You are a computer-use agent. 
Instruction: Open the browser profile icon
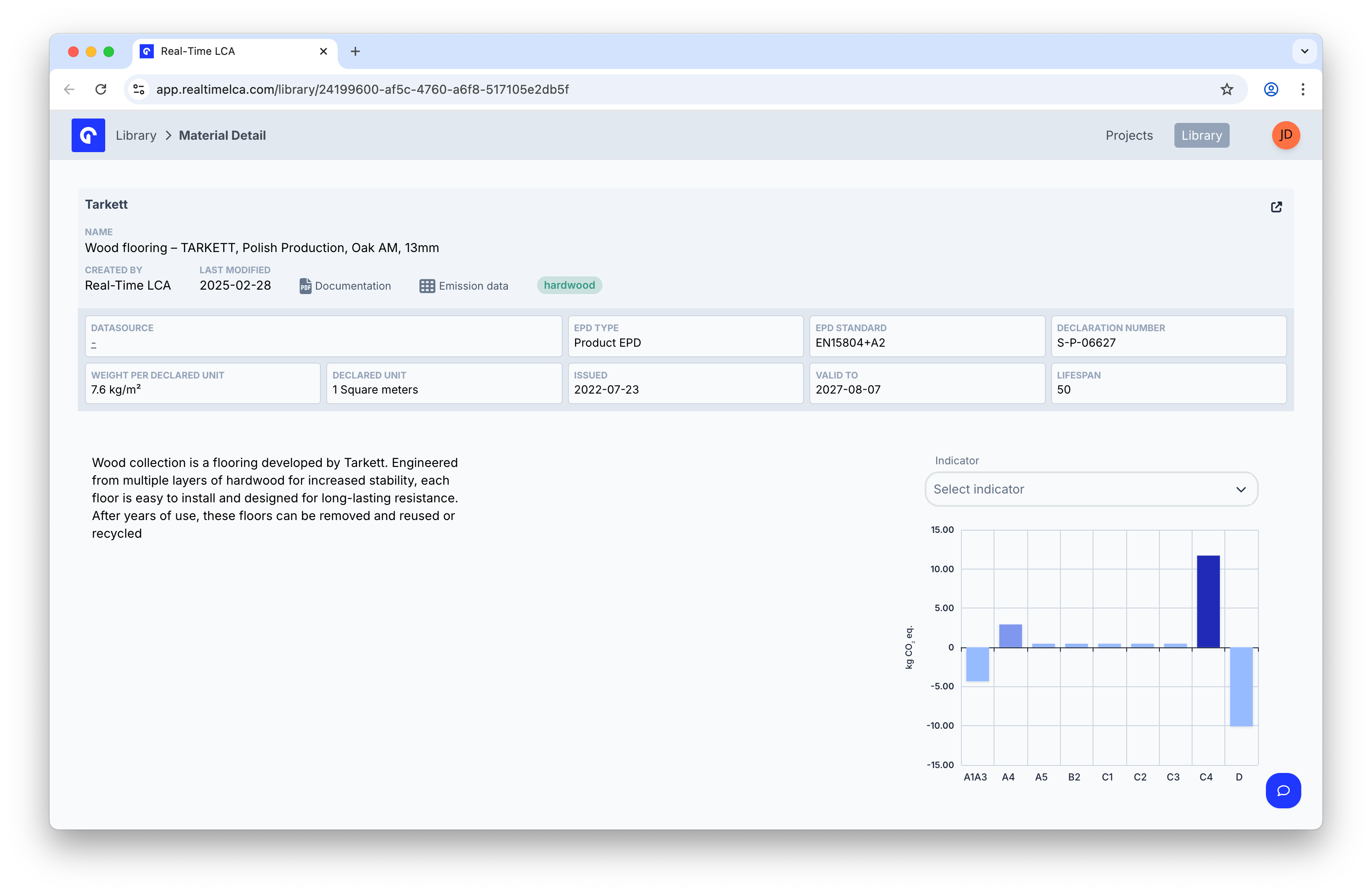(1271, 89)
